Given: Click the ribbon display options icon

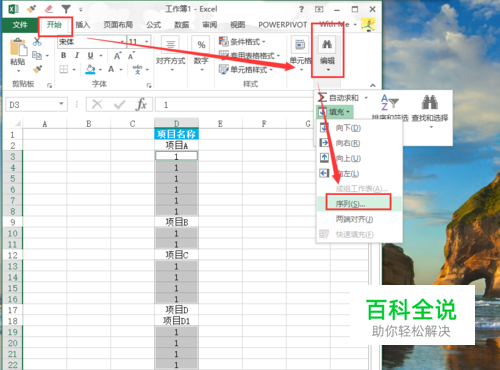Looking at the screenshot, I should (x=319, y=9).
